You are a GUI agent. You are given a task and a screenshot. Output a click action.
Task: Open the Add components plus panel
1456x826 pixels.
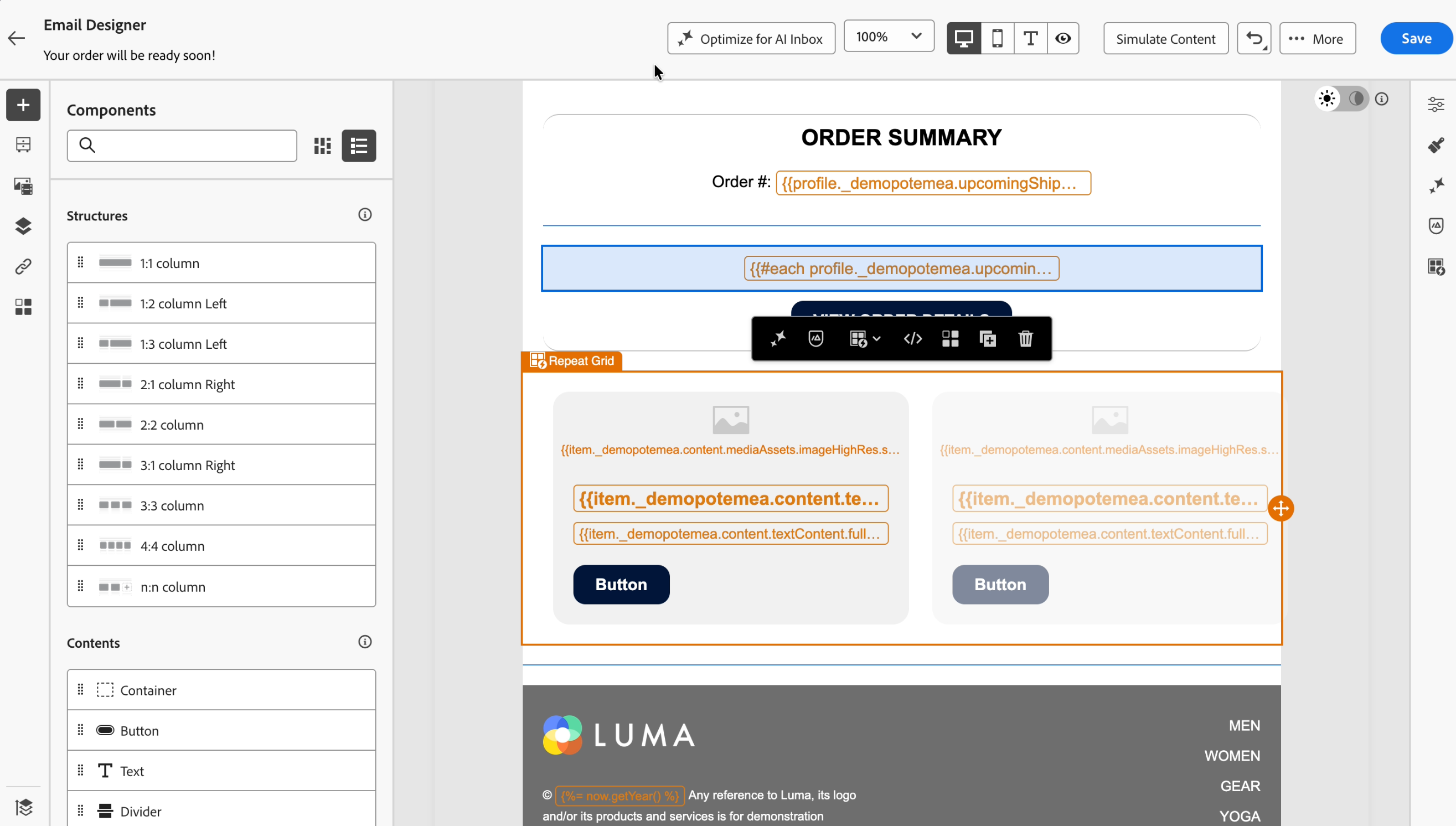click(x=23, y=105)
